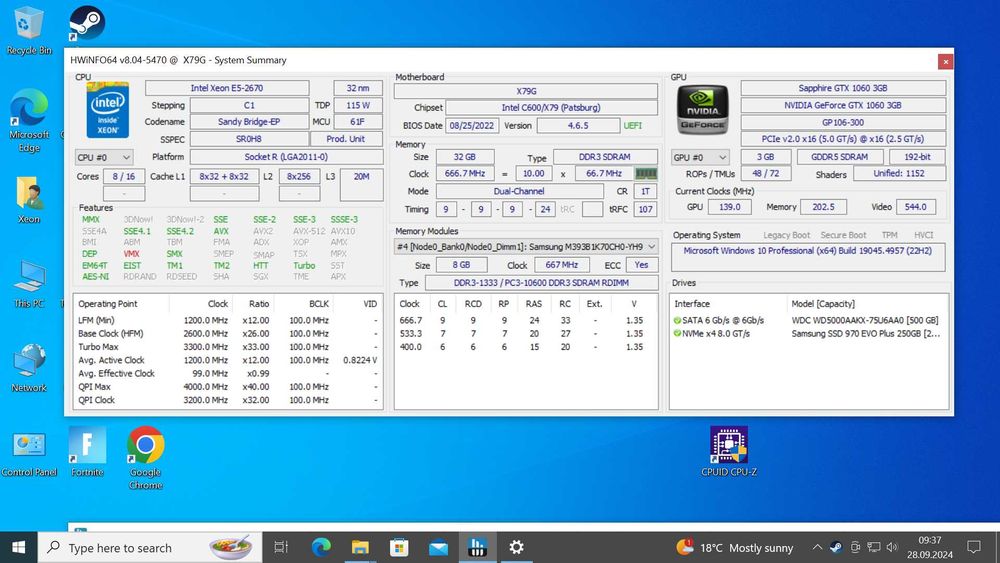Click the DDR3-1333 / PC3-10600 type field

541,282
